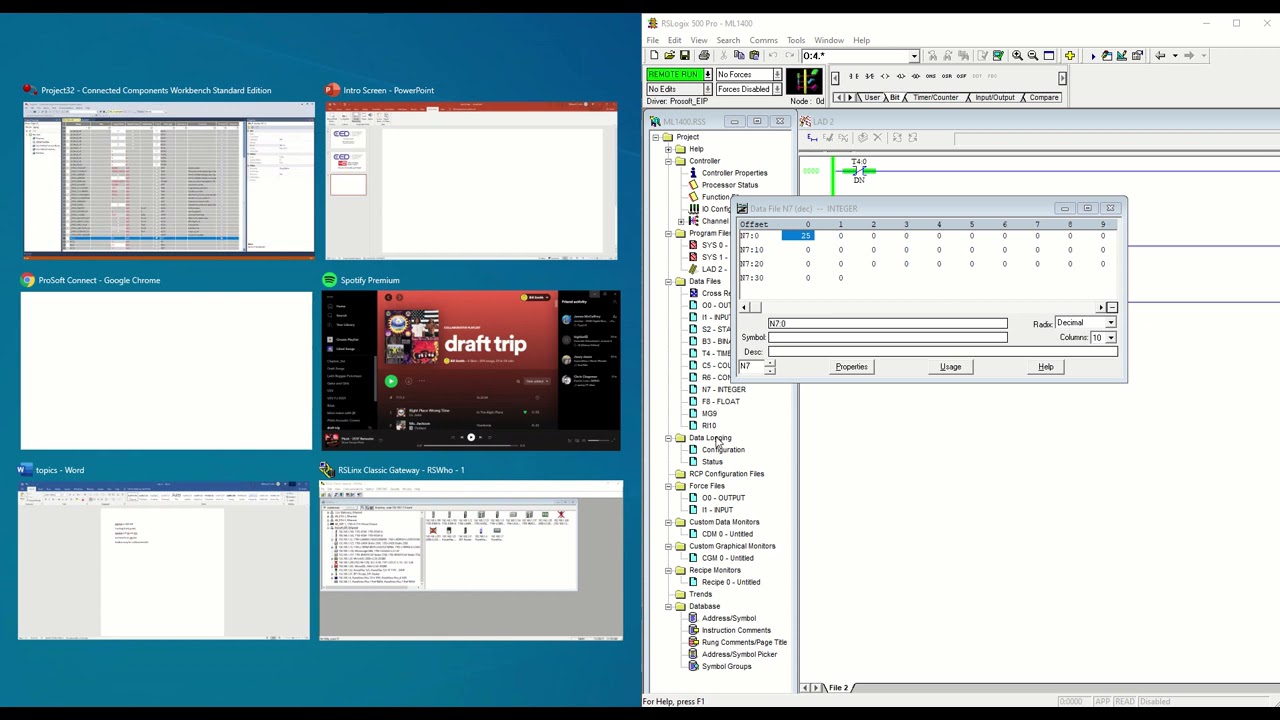Increment the N7 file number stepper
The height and width of the screenshot is (720, 1280).
point(769,363)
